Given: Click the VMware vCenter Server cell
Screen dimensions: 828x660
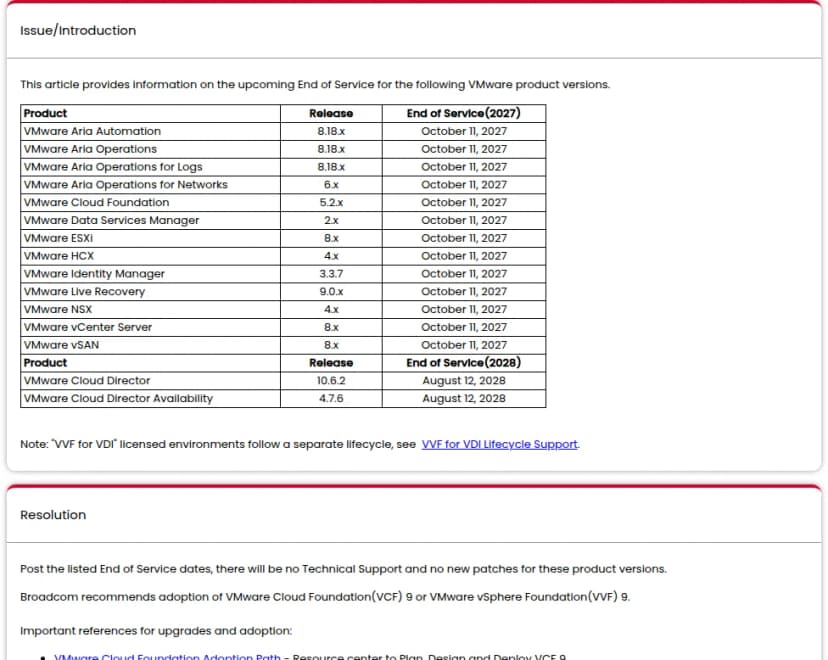Looking at the screenshot, I should pos(150,327).
